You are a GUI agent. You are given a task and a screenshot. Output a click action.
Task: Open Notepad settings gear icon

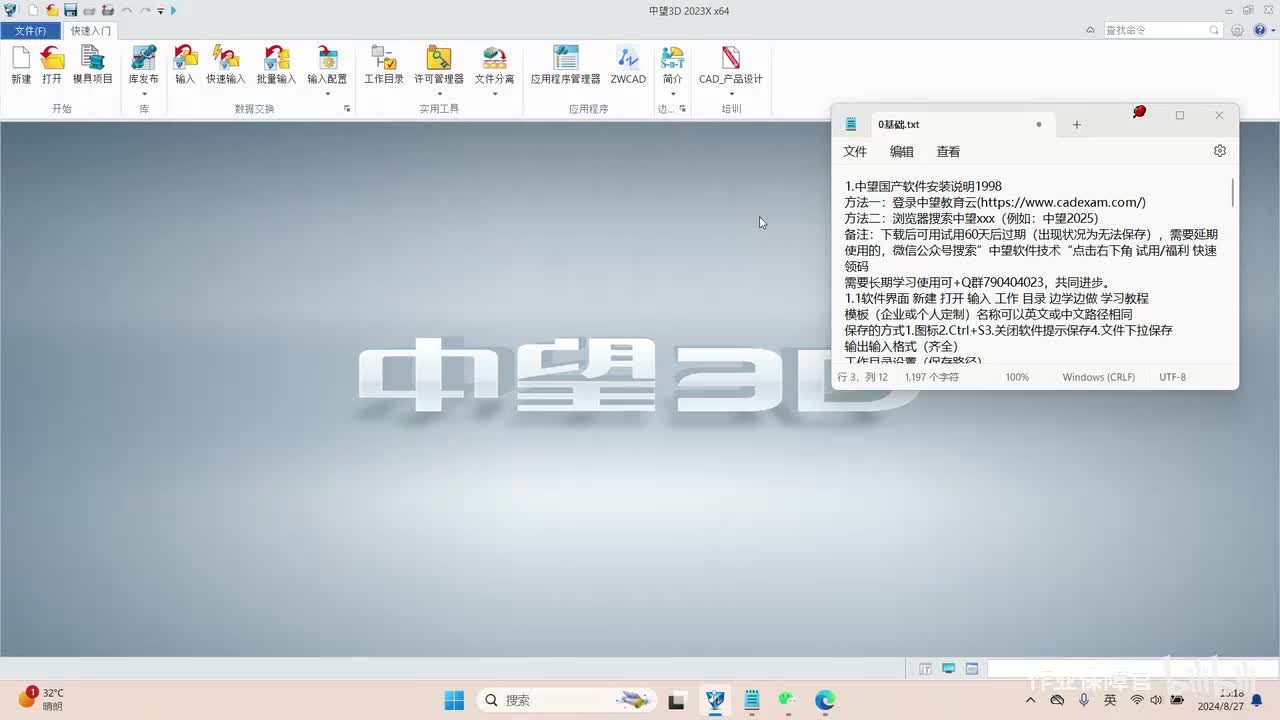[1220, 151]
